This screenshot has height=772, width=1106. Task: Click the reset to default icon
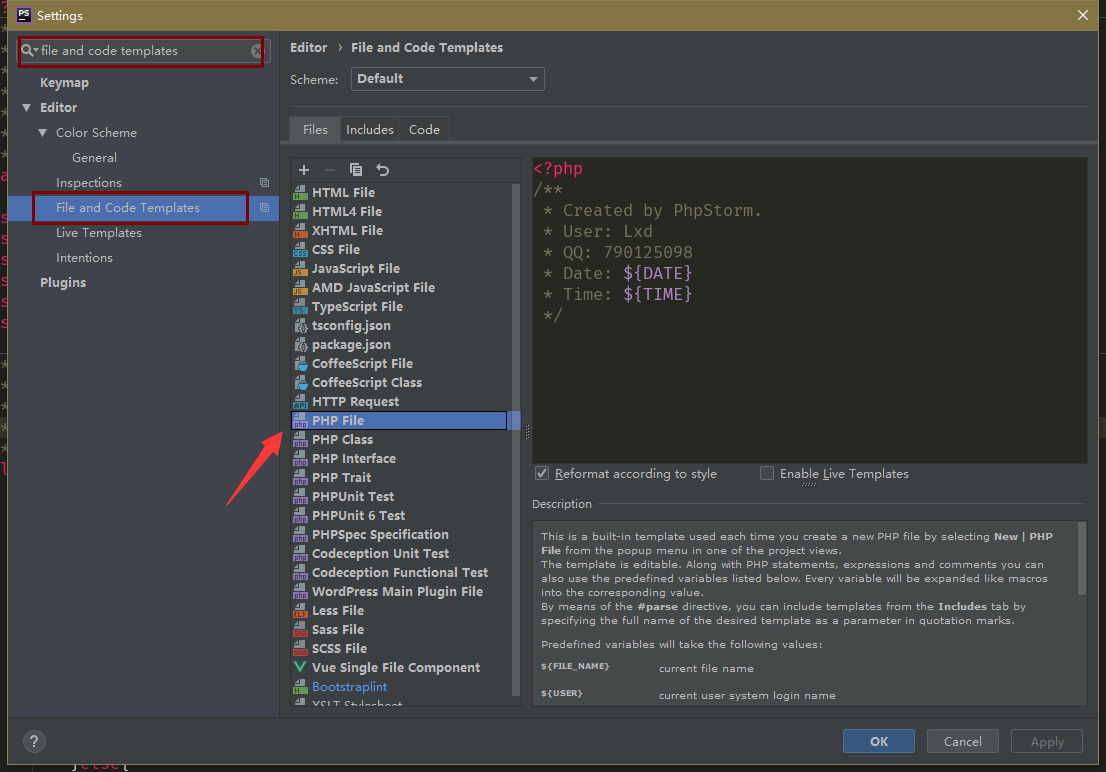tap(382, 170)
